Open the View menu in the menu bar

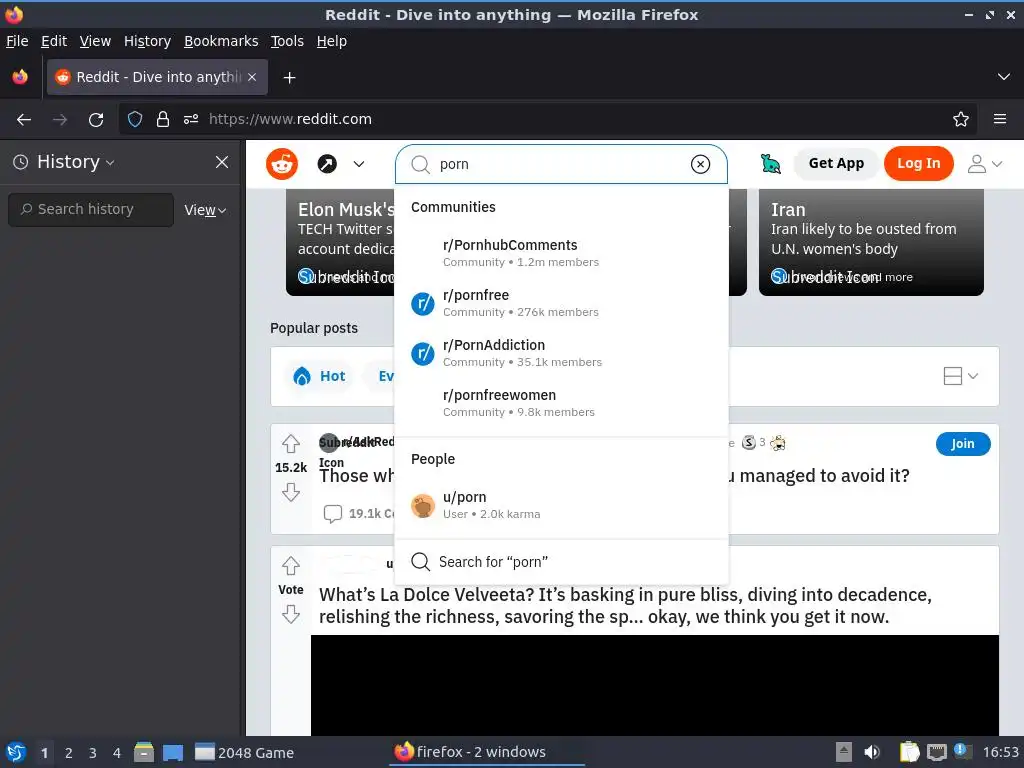[x=95, y=41]
